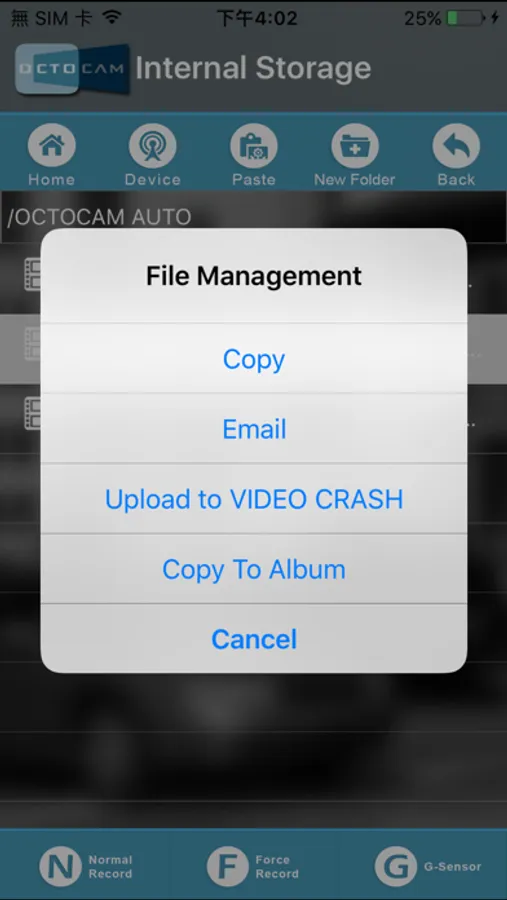Tap the G-Sensor G icon
The width and height of the screenshot is (507, 900).
396,866
